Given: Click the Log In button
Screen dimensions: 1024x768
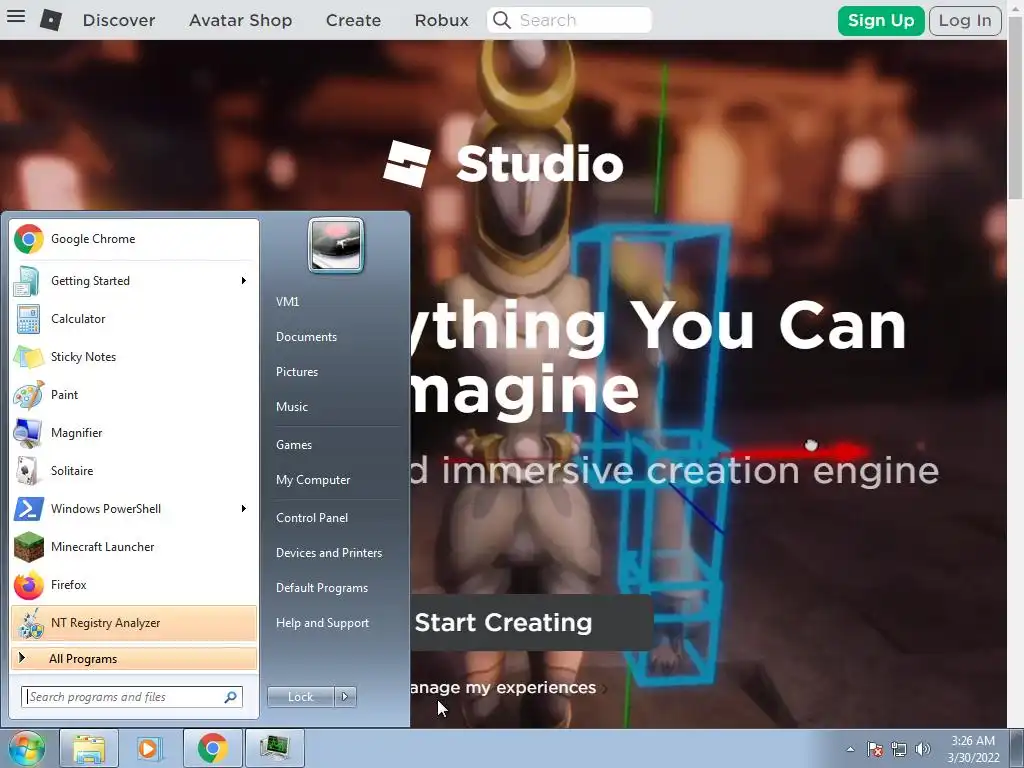Looking at the screenshot, I should click(965, 20).
